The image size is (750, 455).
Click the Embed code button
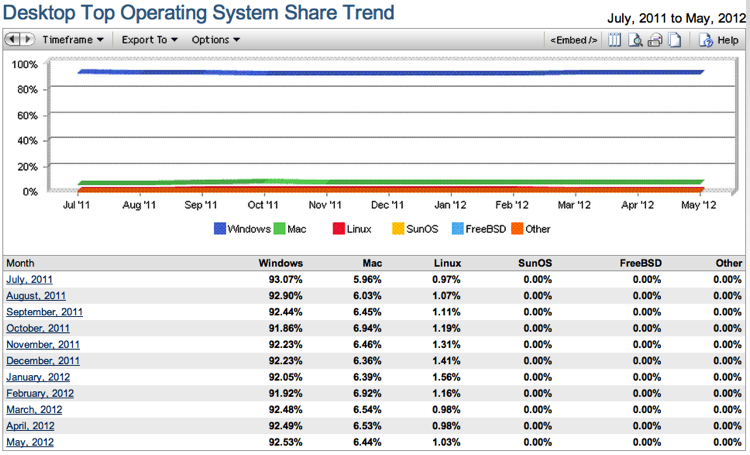(574, 40)
